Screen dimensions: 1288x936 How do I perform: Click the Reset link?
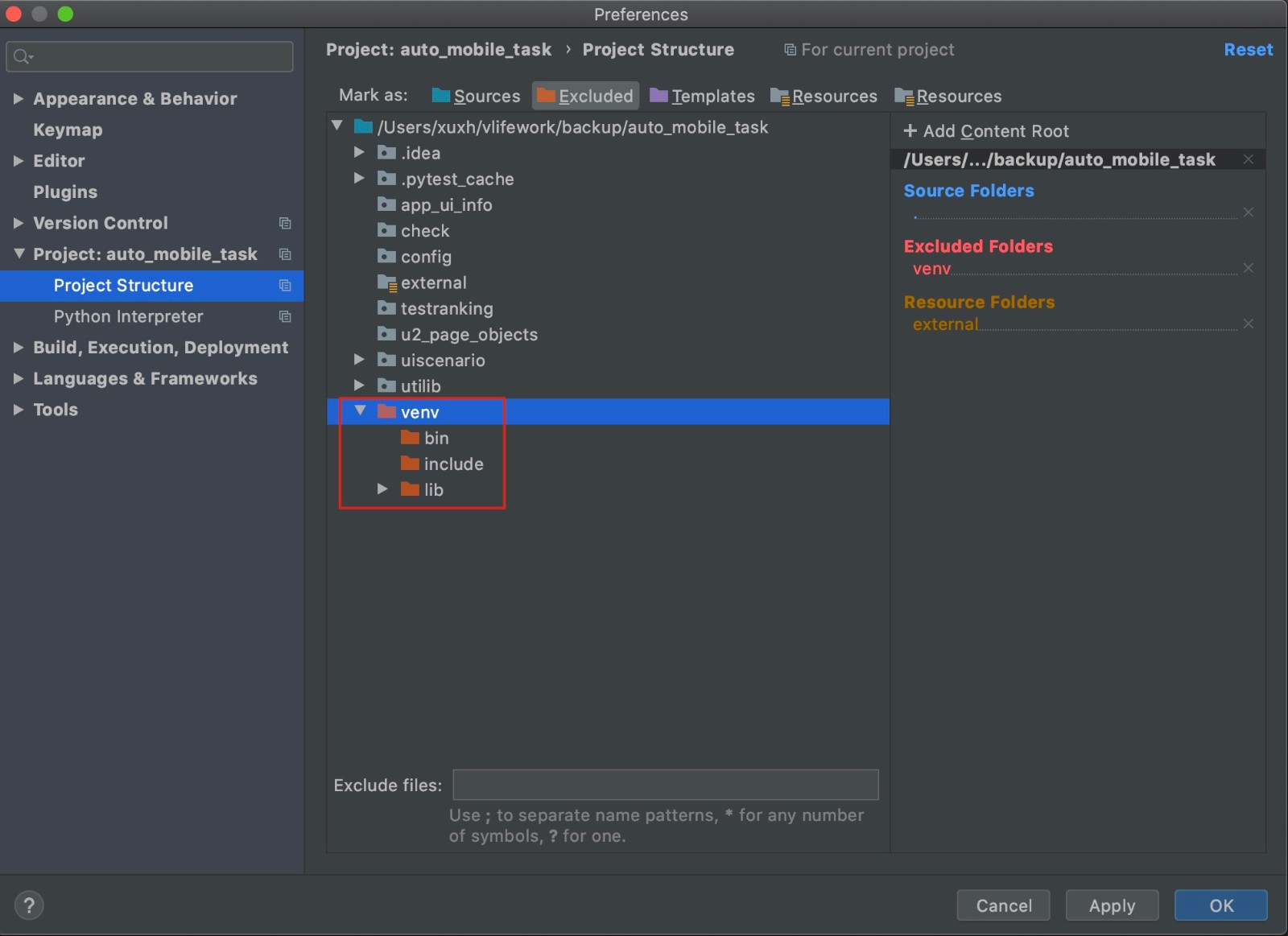coord(1248,50)
